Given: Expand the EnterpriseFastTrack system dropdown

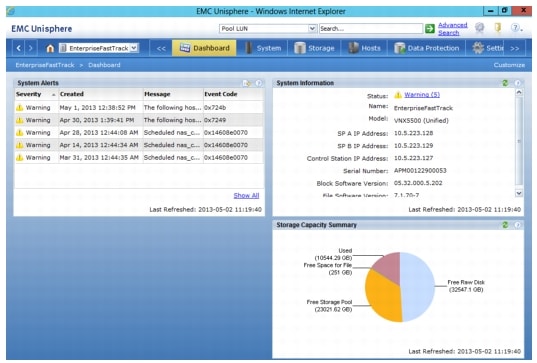Looking at the screenshot, I should point(134,48).
